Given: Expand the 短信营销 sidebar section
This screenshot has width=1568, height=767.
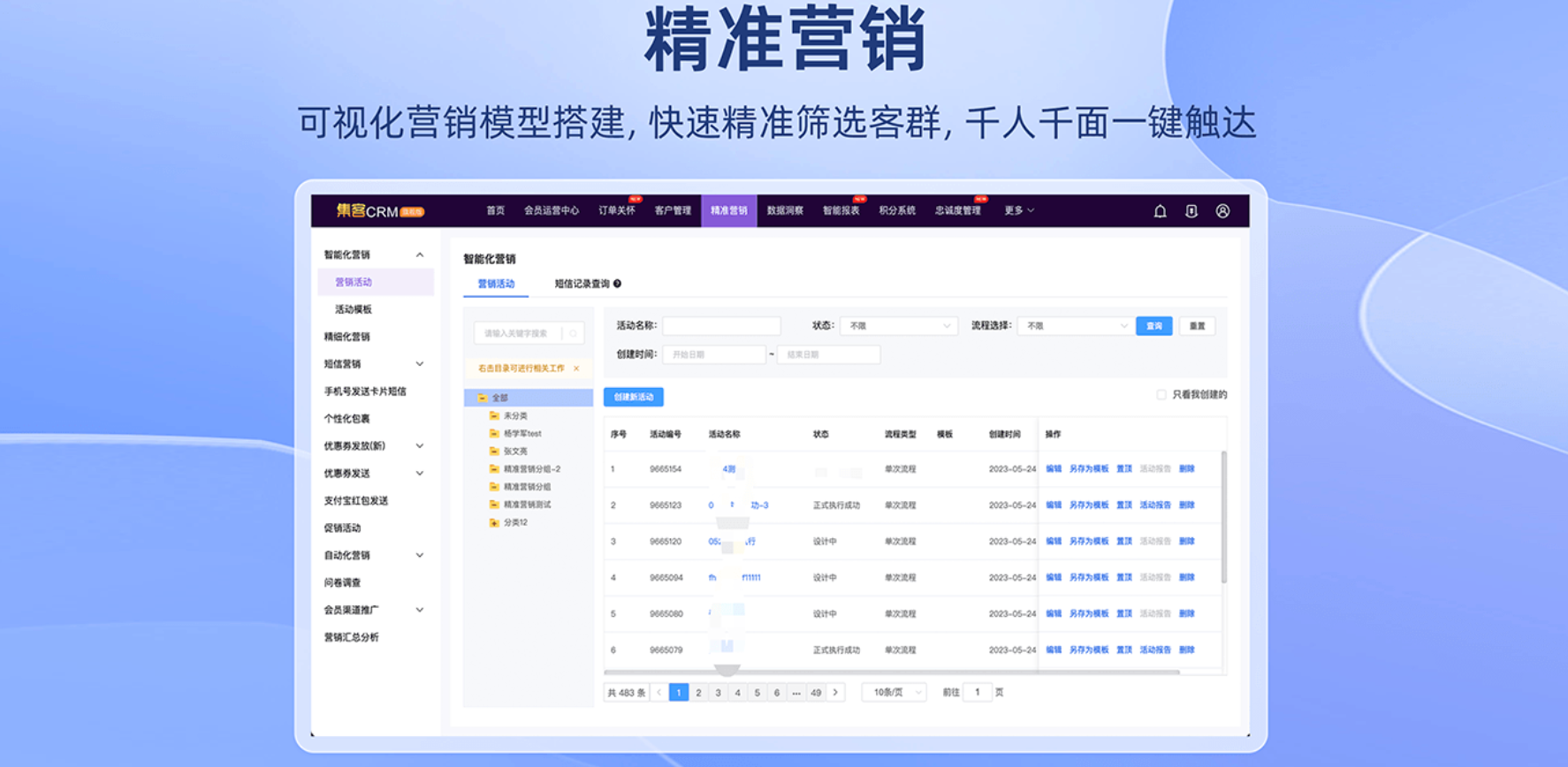Looking at the screenshot, I should 420,364.
